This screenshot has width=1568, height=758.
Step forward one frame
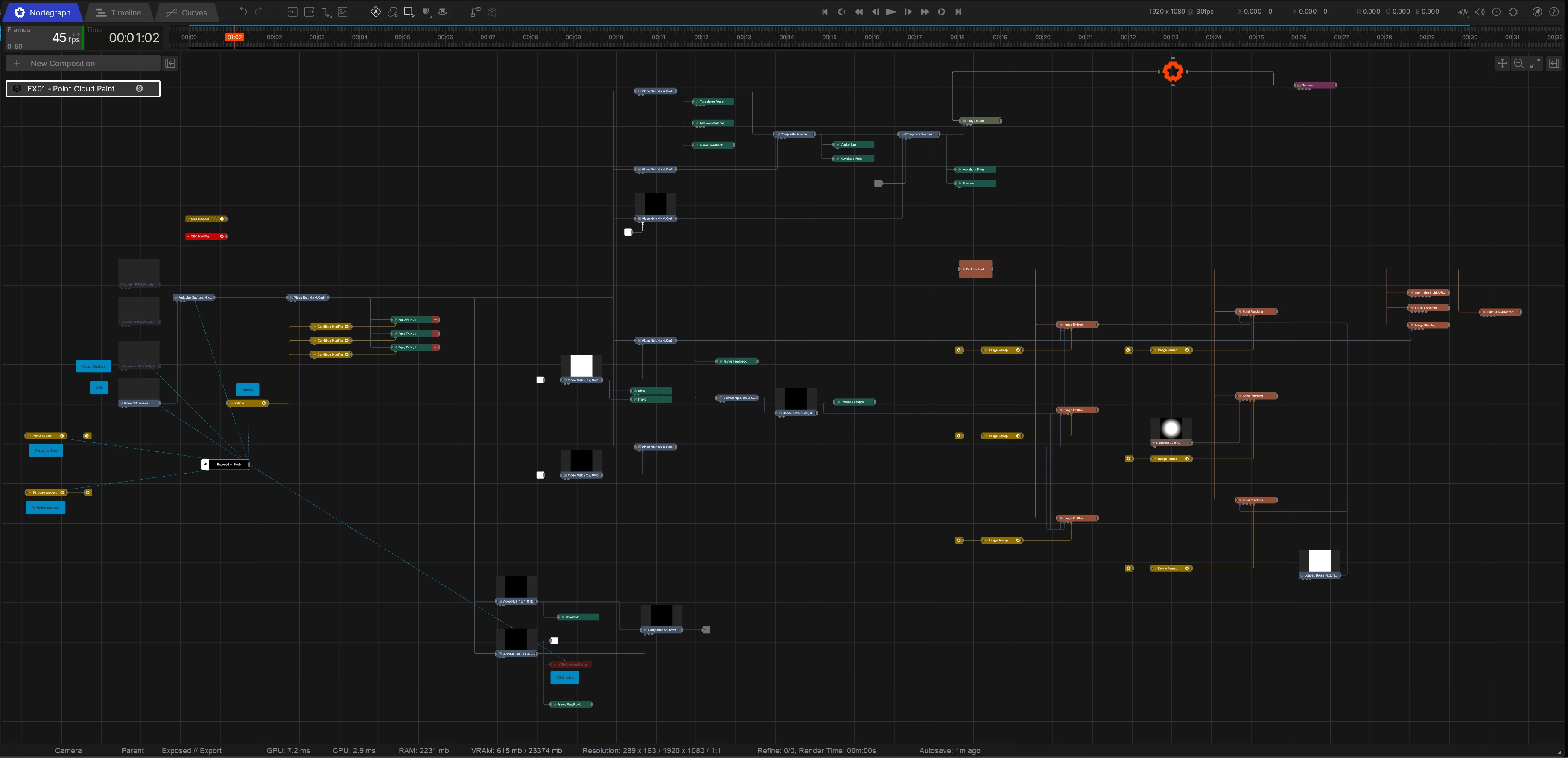(908, 12)
